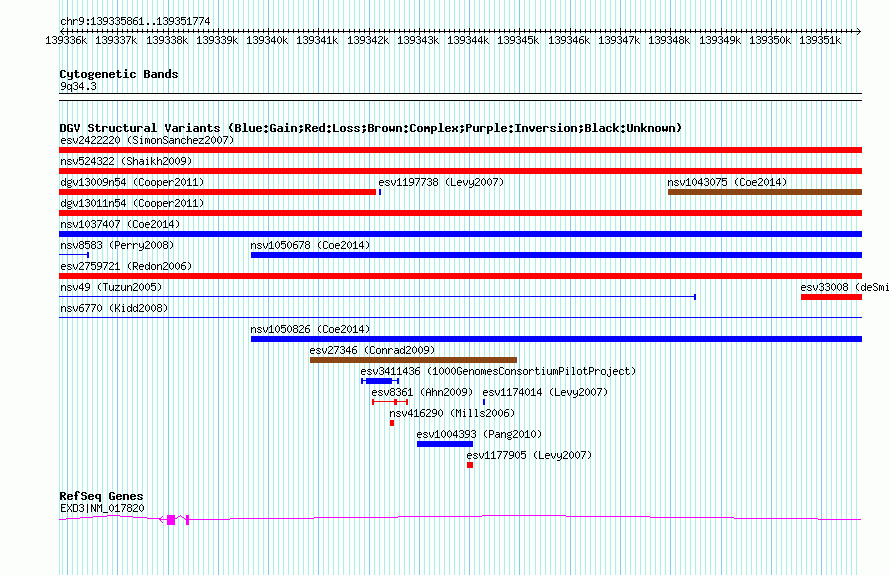Click the esv1174014 (Levy2007) label
890x575 pixels.
(x=545, y=392)
